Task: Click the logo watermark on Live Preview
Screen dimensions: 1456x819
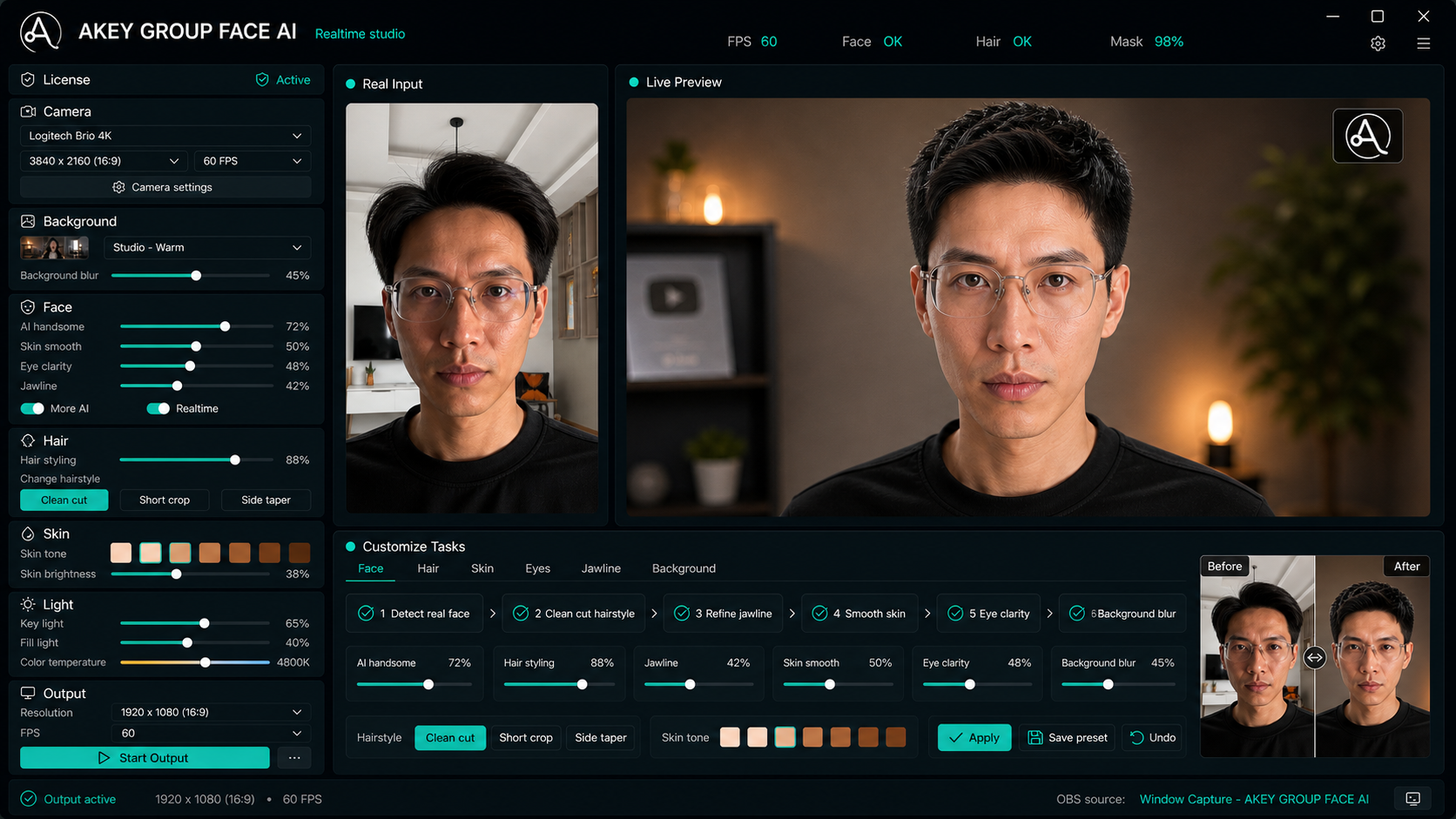Action: [x=1367, y=136]
